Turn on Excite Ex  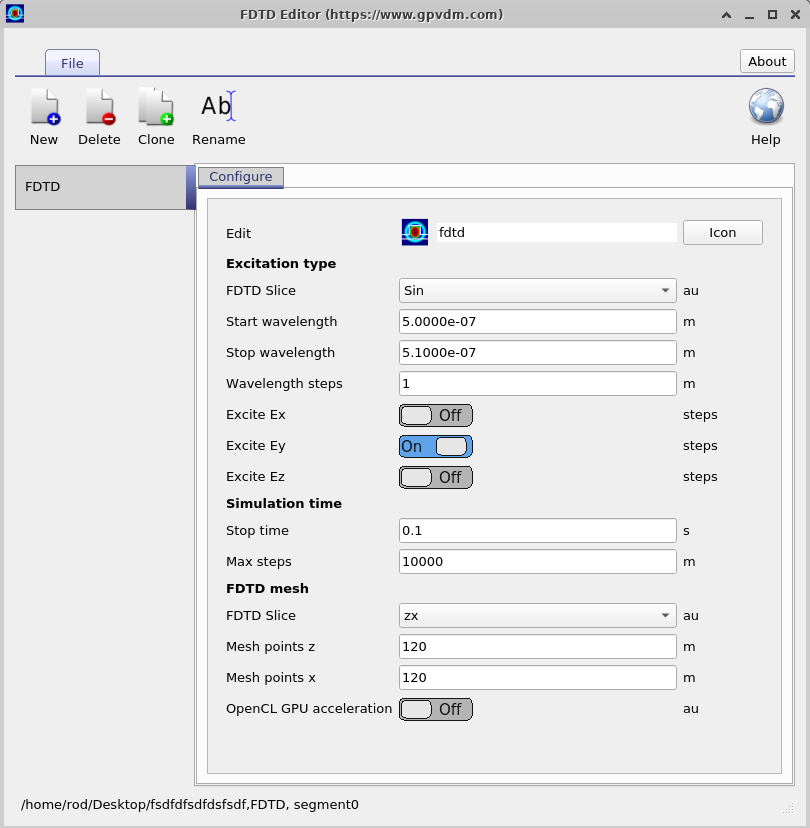coord(435,415)
